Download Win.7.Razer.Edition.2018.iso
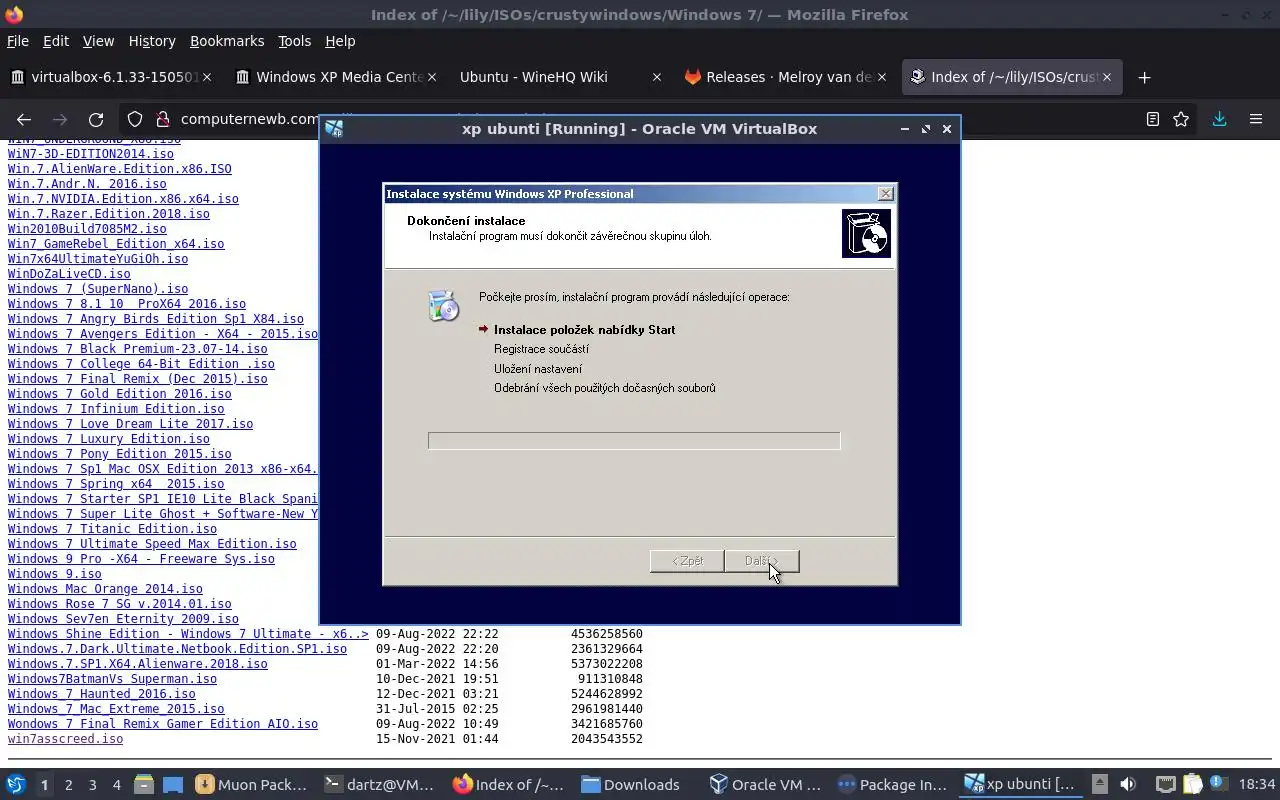1280x800 pixels. tap(108, 214)
